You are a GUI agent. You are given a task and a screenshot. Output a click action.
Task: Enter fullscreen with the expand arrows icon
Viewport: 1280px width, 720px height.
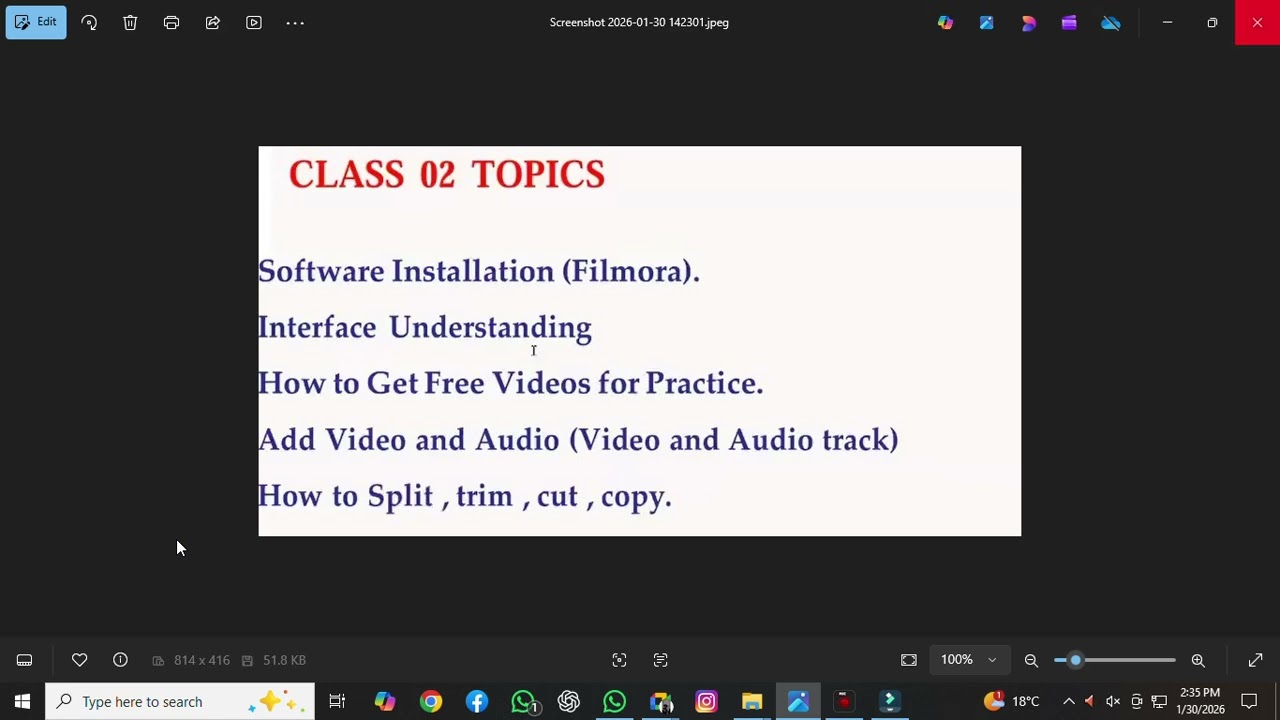click(x=1256, y=660)
